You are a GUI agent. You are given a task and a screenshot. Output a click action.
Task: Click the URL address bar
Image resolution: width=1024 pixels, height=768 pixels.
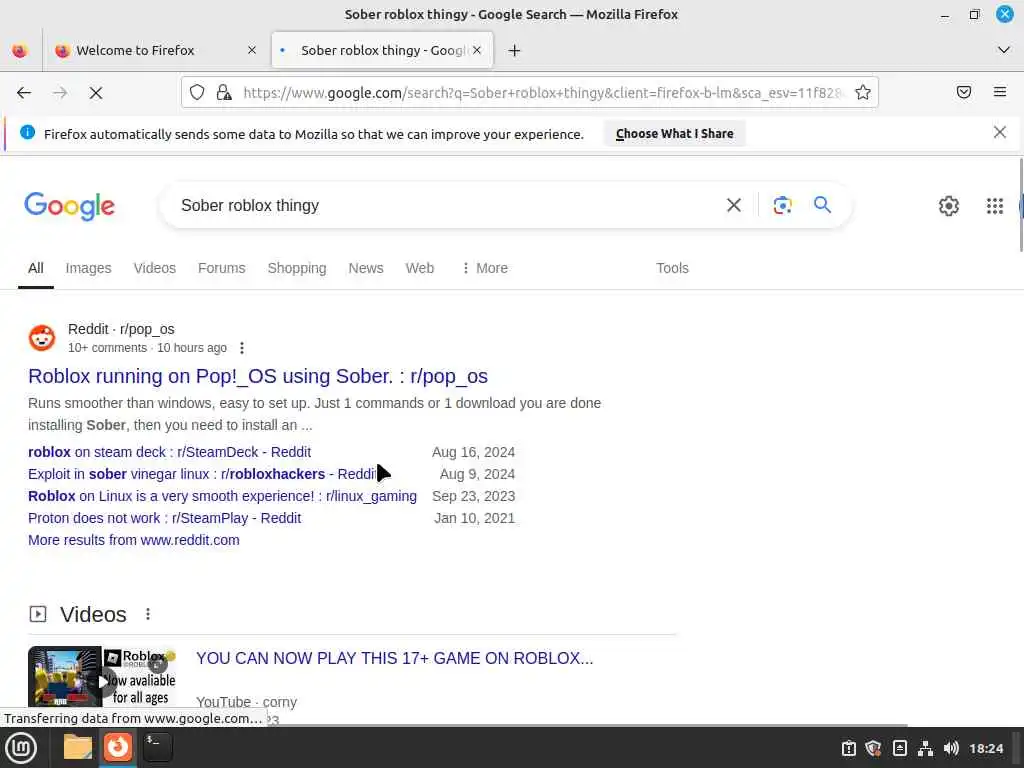click(x=542, y=93)
